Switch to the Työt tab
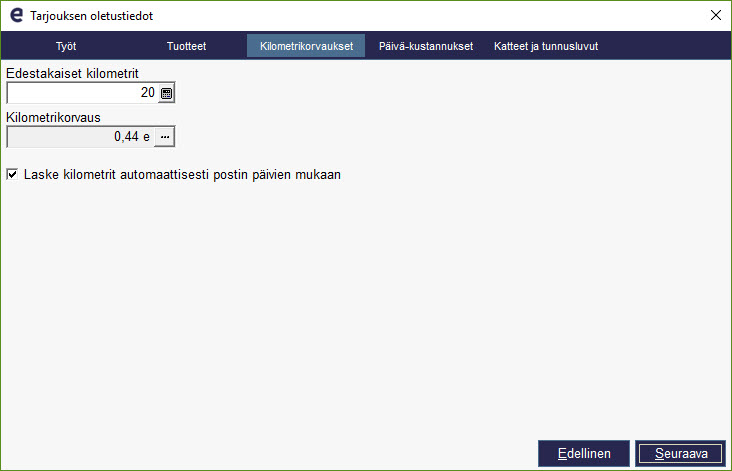 point(66,46)
